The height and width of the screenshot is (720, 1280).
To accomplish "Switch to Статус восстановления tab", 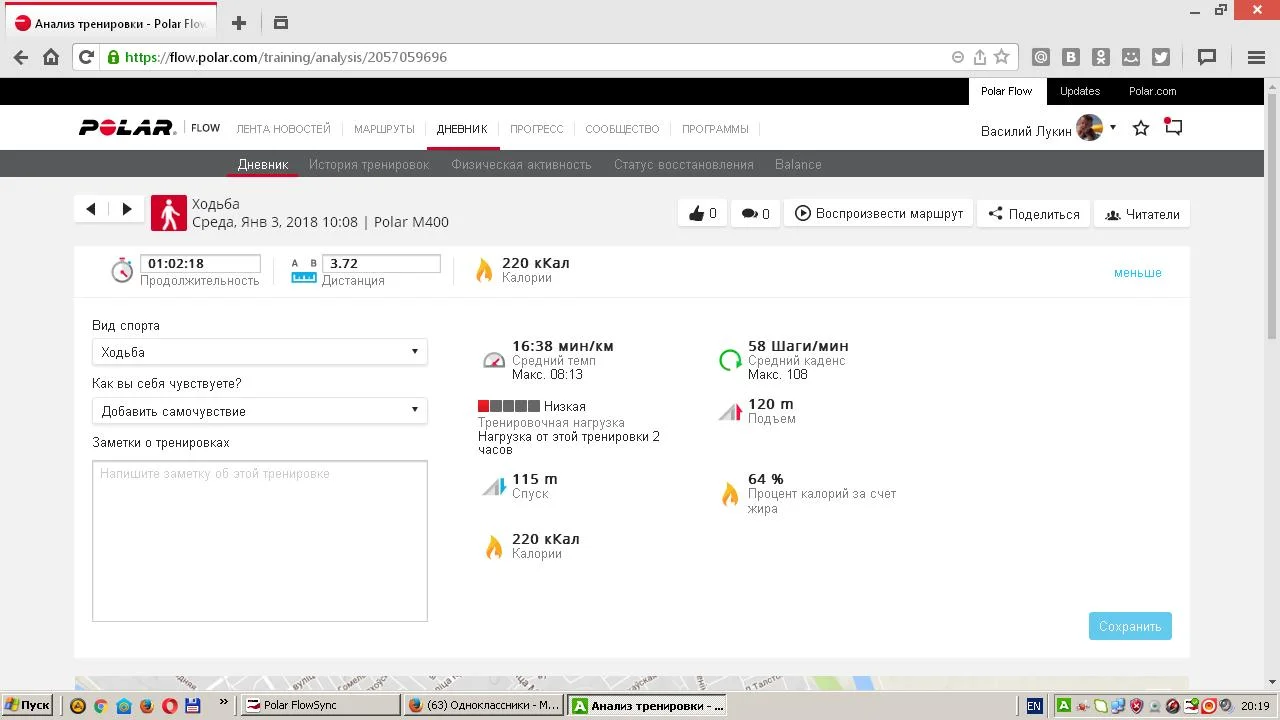I will [684, 164].
